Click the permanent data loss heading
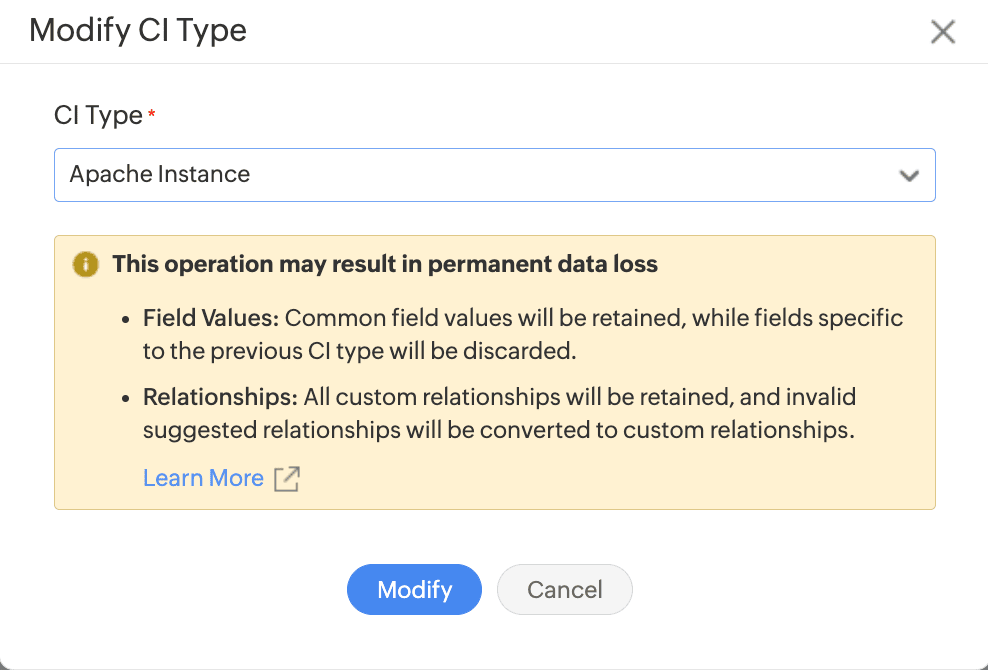This screenshot has height=670, width=988. tap(385, 265)
